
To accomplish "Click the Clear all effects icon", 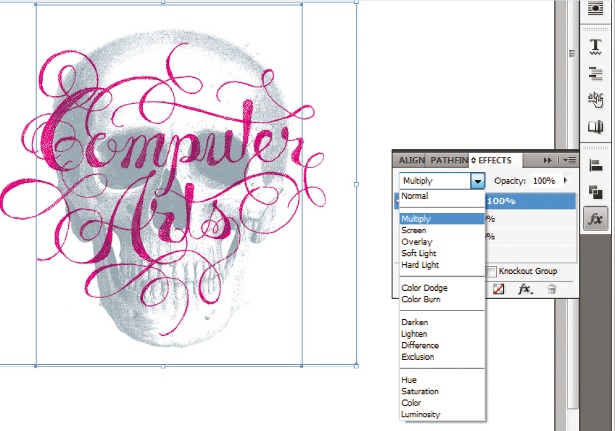I will point(498,289).
